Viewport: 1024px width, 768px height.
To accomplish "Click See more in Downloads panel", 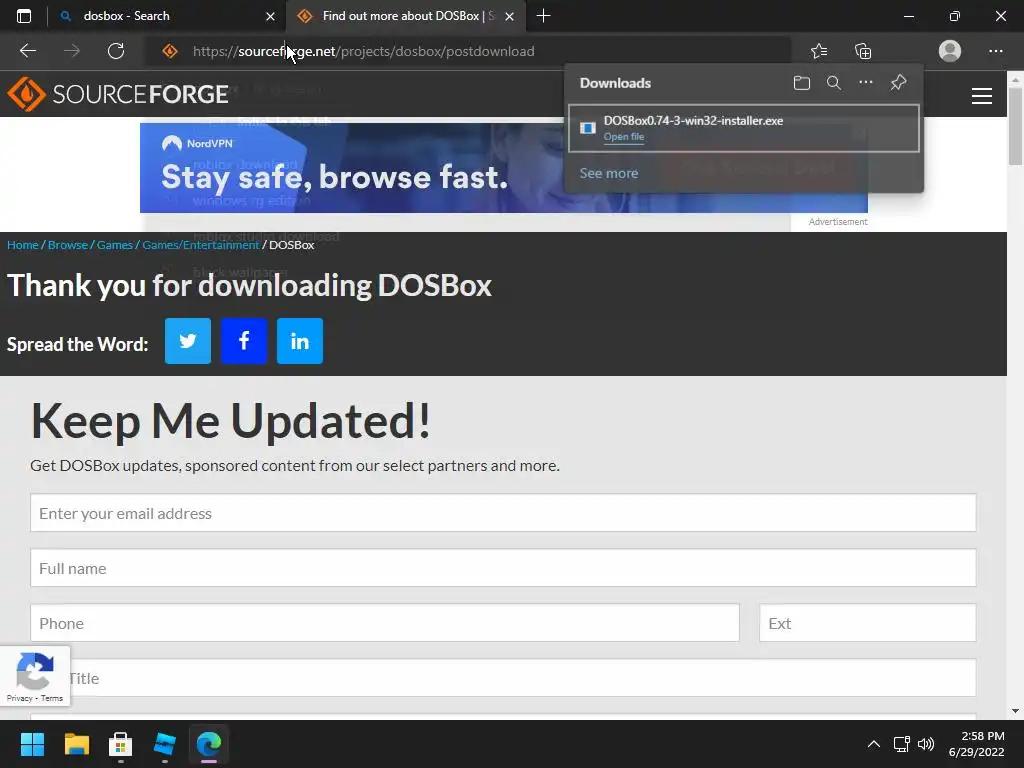I will 609,173.
